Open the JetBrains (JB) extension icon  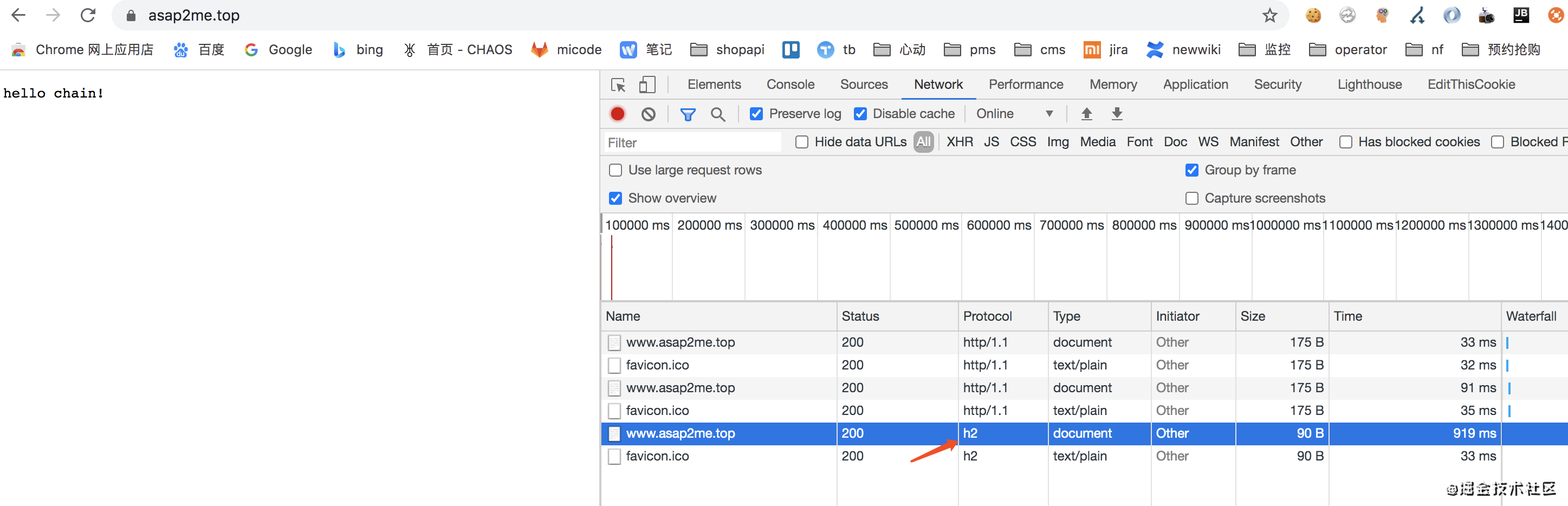pyautogui.click(x=1521, y=15)
